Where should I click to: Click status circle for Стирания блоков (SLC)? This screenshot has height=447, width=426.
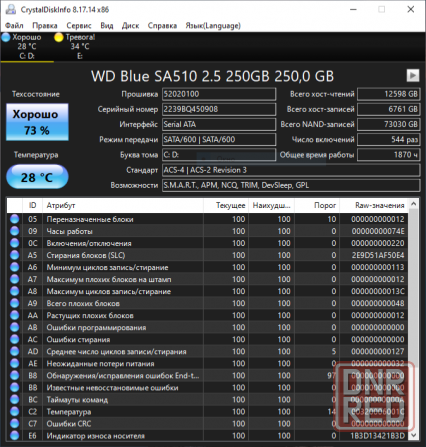[x=14, y=255]
